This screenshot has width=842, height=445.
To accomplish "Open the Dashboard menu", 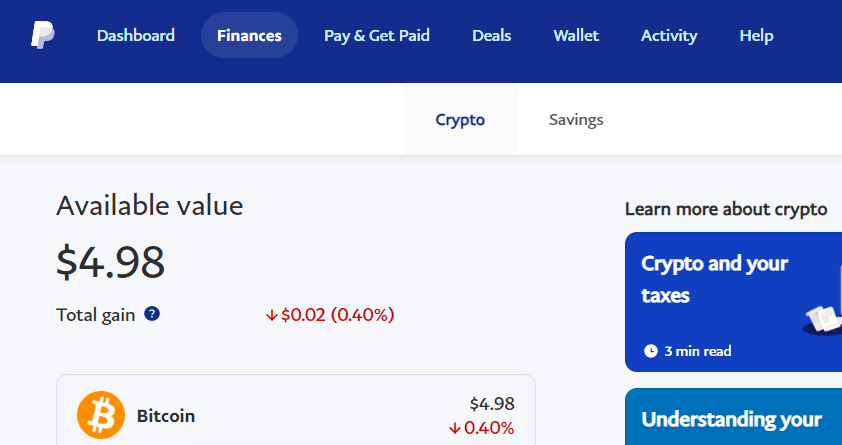I will coord(136,36).
